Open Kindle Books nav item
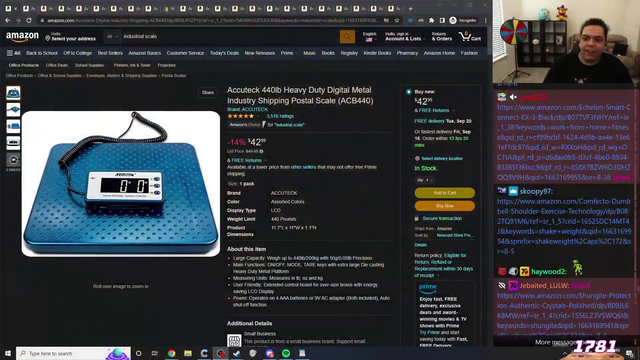The height and width of the screenshot is (360, 640). (x=377, y=53)
